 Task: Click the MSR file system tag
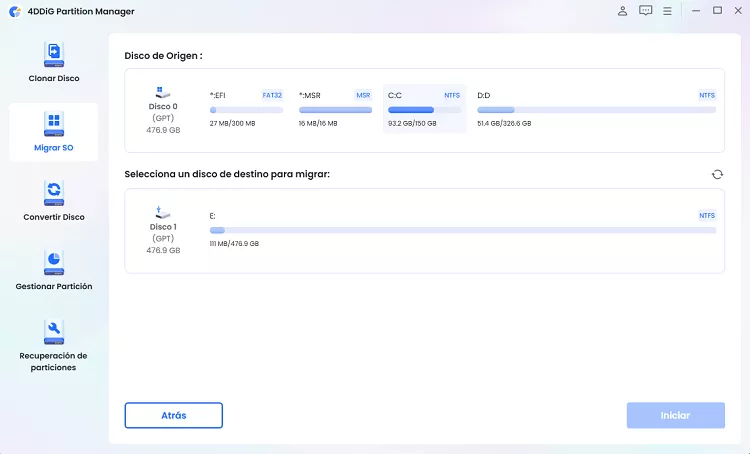[x=363, y=95]
